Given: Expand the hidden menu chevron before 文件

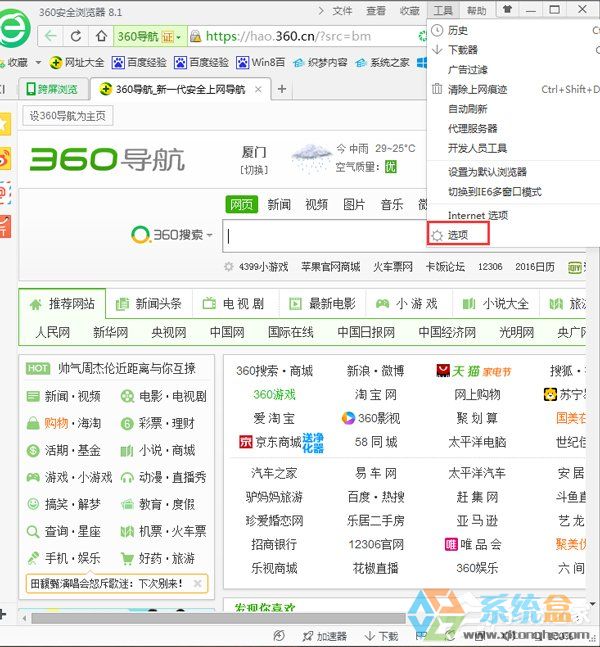Looking at the screenshot, I should pos(321,11).
